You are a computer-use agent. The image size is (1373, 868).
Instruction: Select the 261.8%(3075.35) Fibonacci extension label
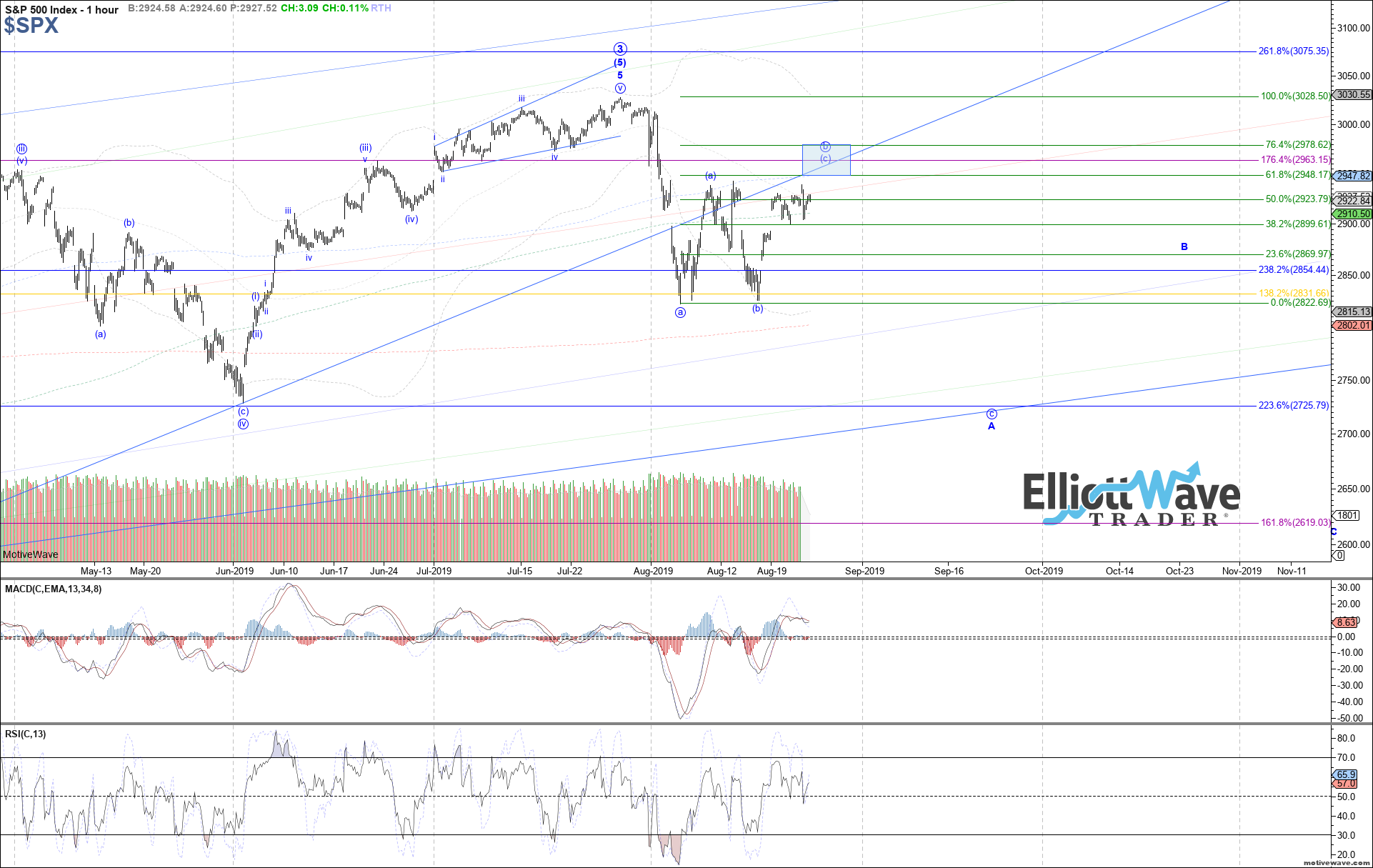1294,51
